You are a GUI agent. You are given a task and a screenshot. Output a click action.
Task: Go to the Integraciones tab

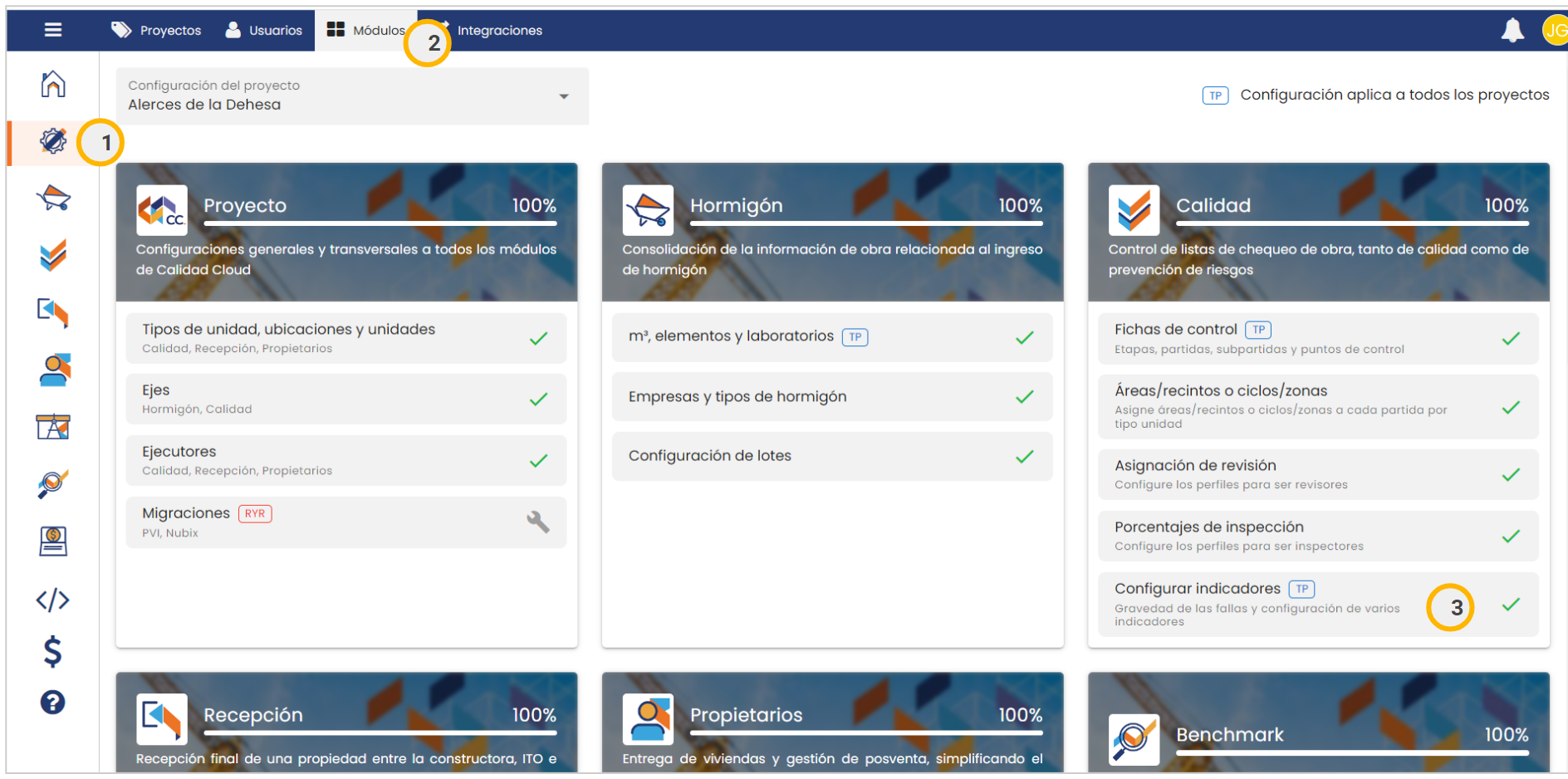pos(498,31)
